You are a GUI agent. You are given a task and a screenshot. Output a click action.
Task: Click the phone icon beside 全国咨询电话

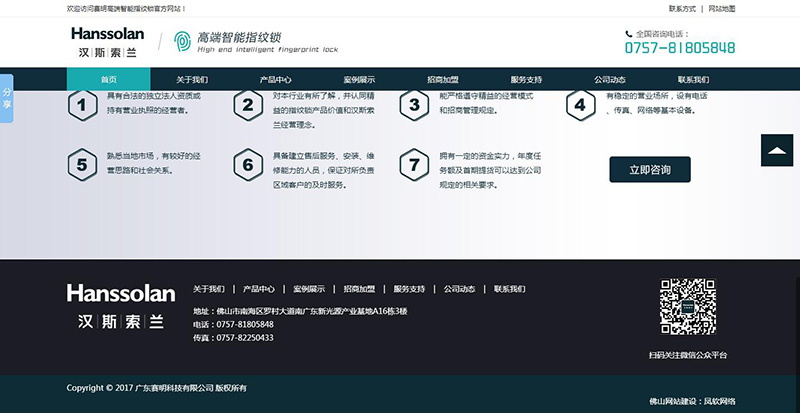point(629,34)
